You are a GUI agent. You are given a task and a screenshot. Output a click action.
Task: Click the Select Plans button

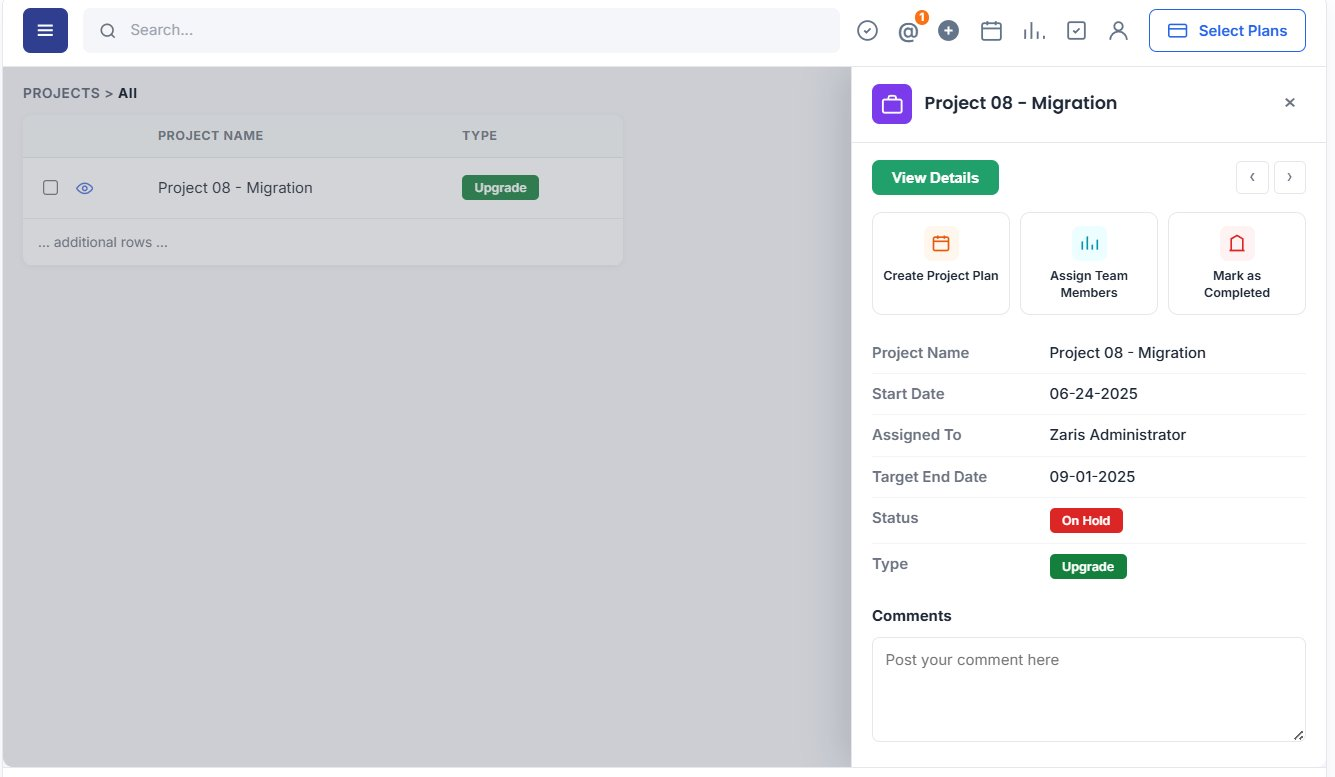click(x=1227, y=31)
